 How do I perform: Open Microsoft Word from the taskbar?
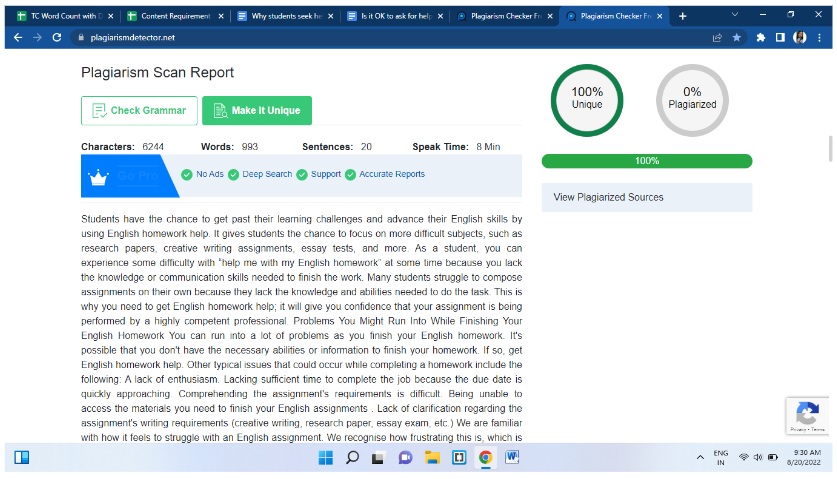click(x=512, y=458)
